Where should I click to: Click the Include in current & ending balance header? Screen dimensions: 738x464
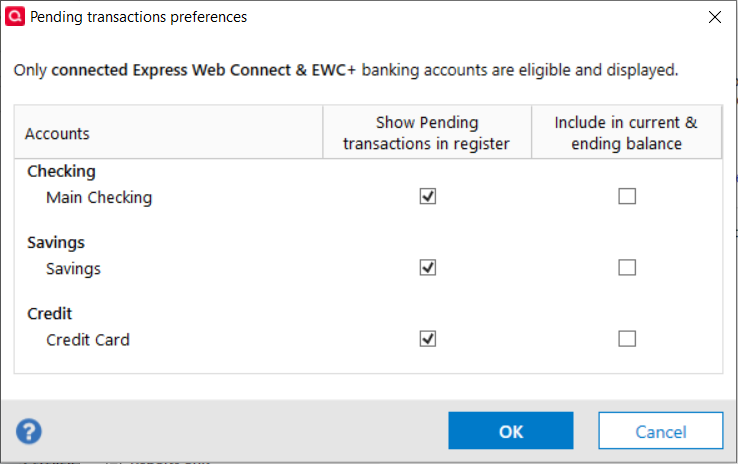pos(626,133)
